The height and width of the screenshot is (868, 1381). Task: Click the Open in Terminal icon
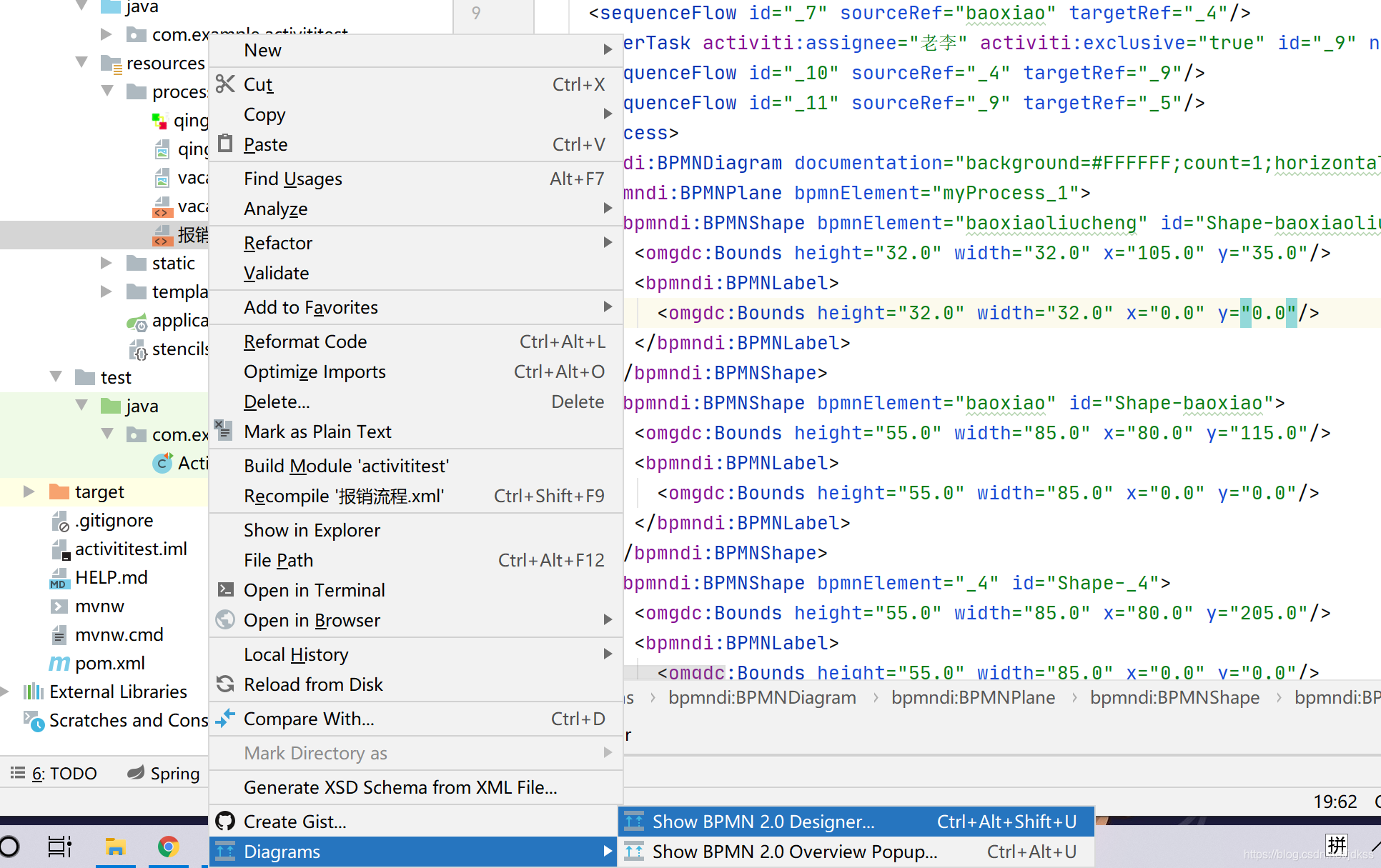click(x=225, y=589)
